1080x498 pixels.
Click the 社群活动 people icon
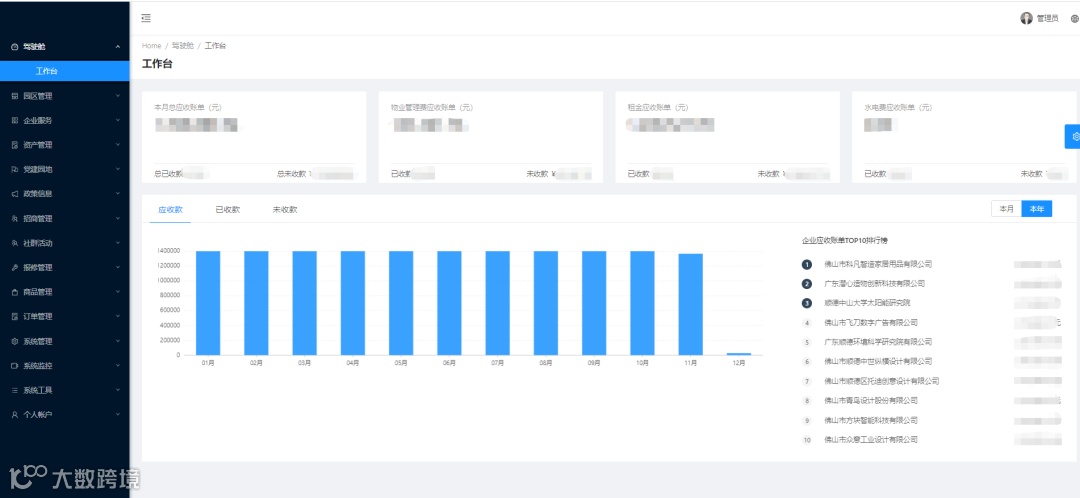(x=15, y=243)
